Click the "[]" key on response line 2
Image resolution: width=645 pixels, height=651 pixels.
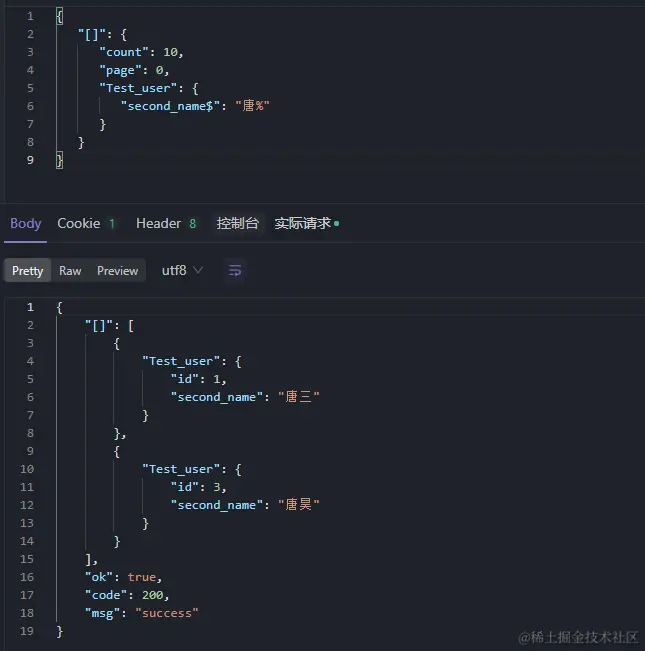(x=99, y=325)
